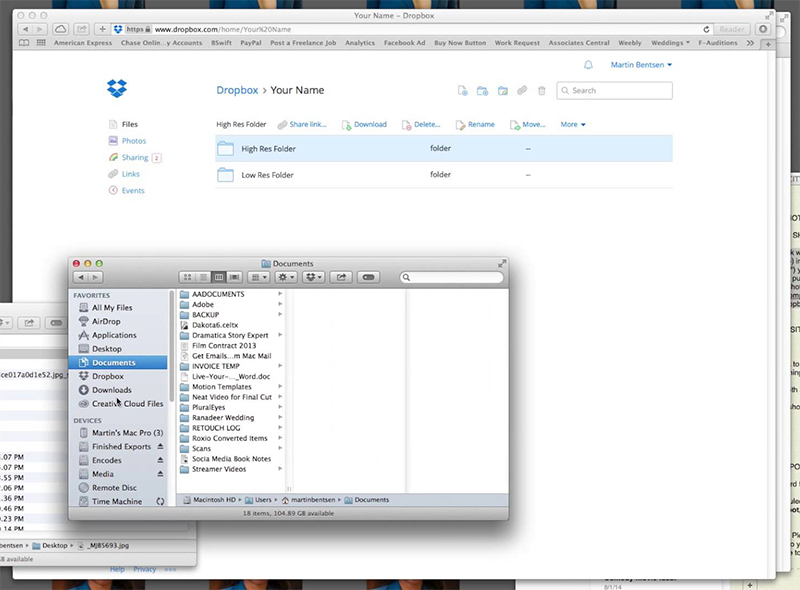Click the Finder search field
The image size is (800, 590).
pyautogui.click(x=452, y=277)
